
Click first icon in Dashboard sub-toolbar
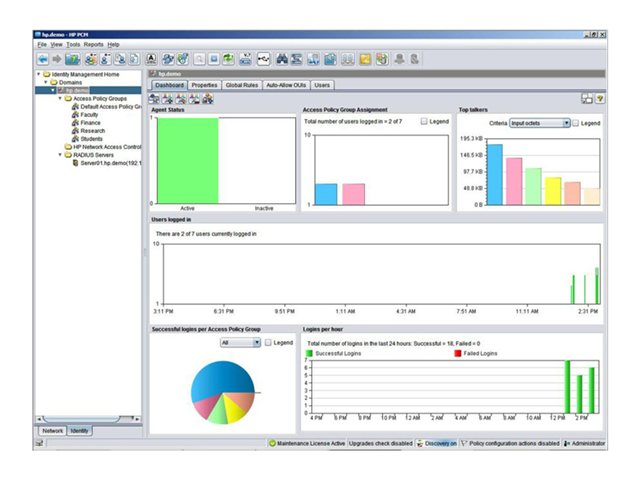pos(154,98)
